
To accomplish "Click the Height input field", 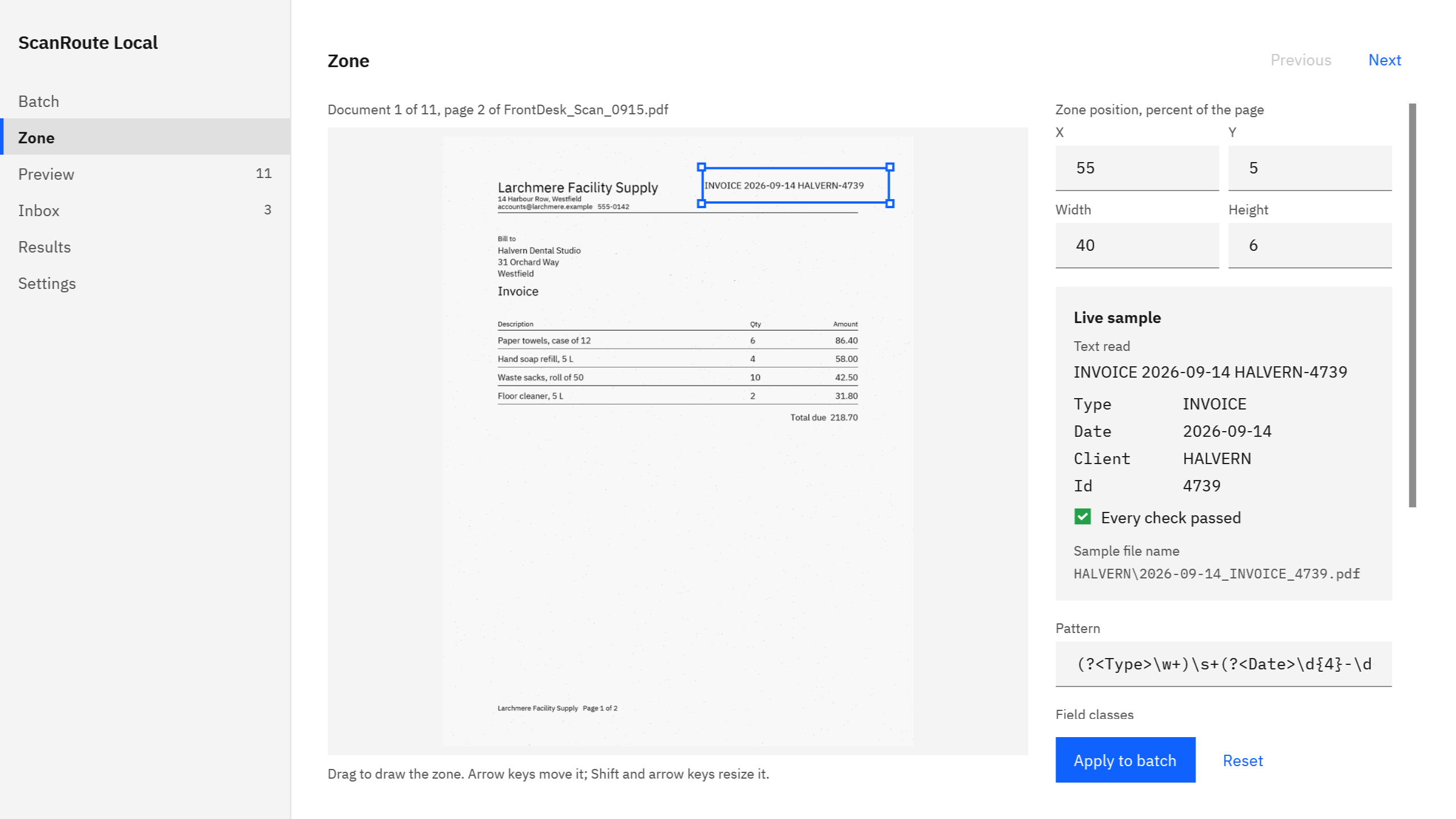I will click(1310, 245).
